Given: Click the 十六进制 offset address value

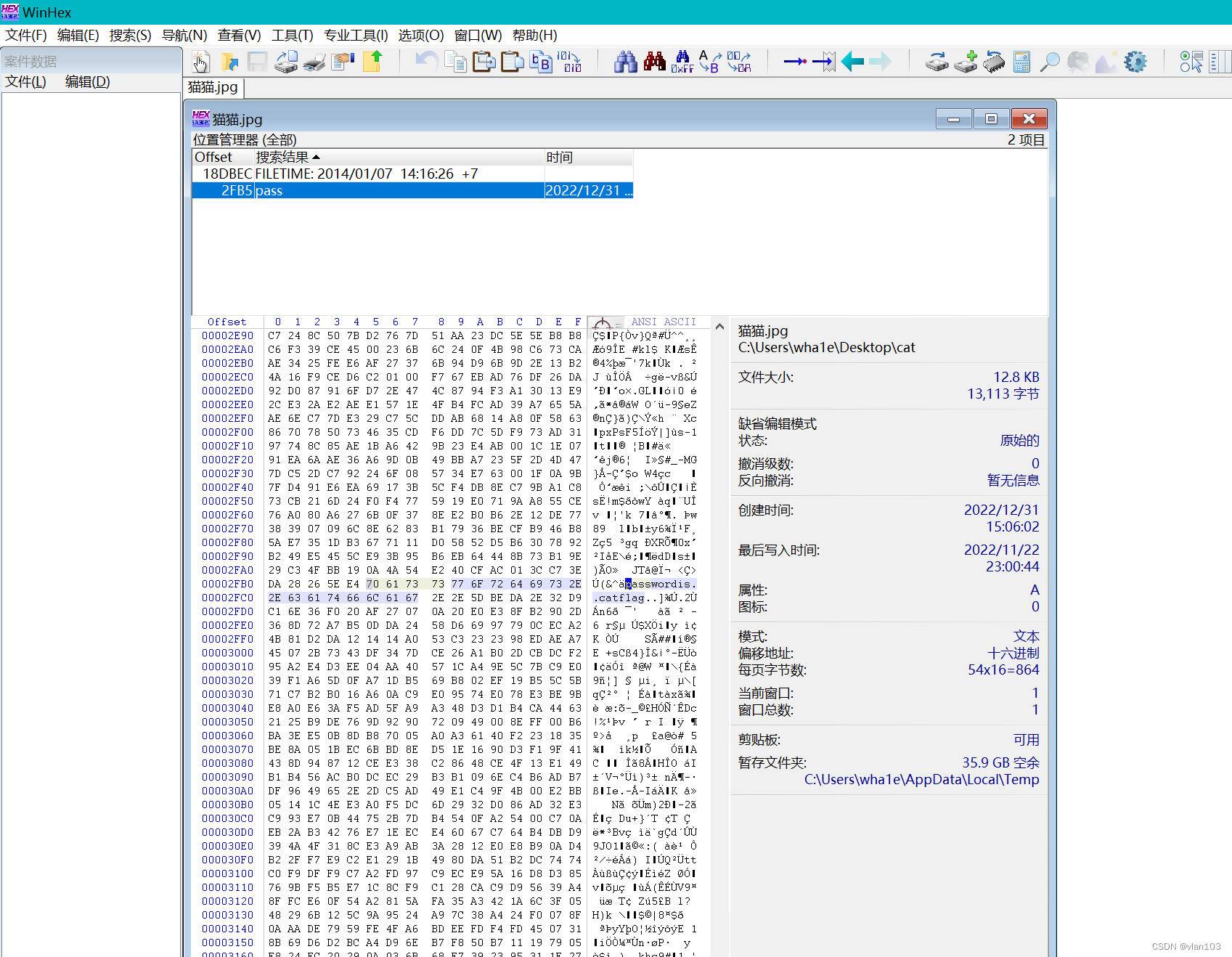Looking at the screenshot, I should tap(1013, 653).
